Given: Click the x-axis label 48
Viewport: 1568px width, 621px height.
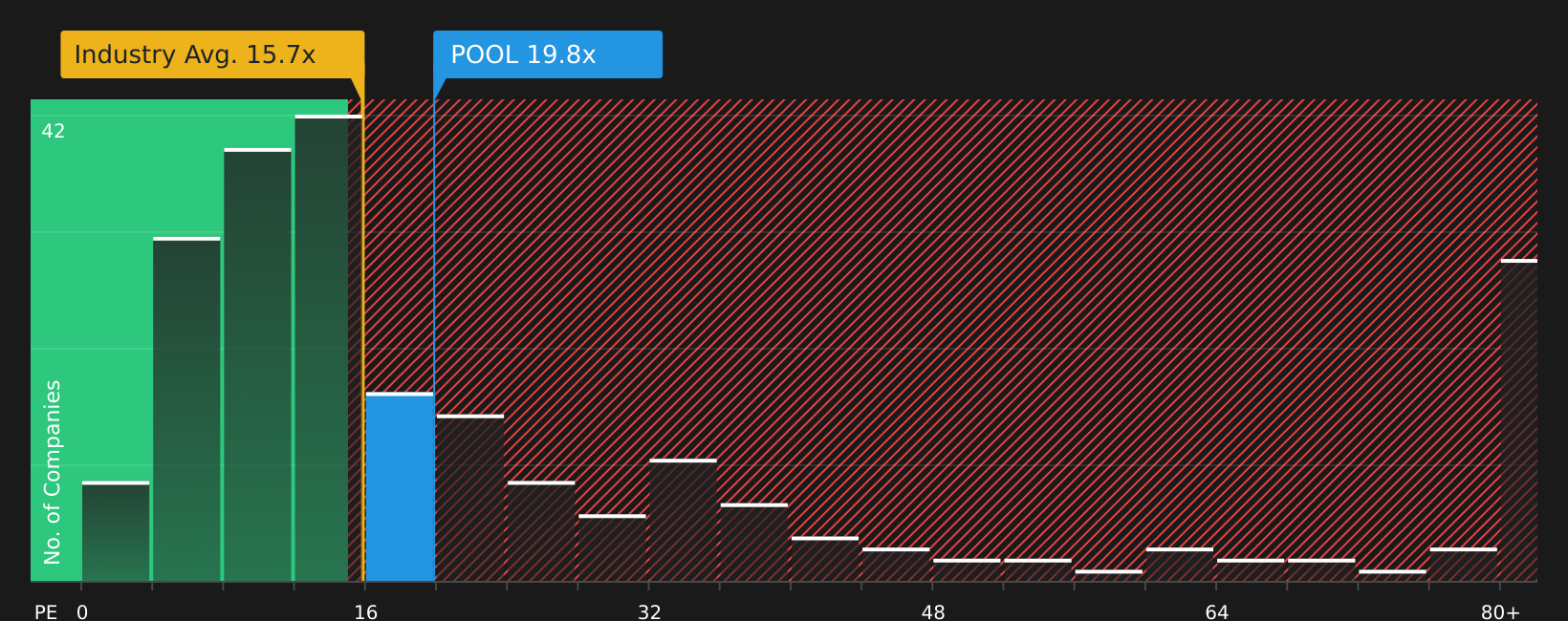Looking at the screenshot, I should (933, 611).
